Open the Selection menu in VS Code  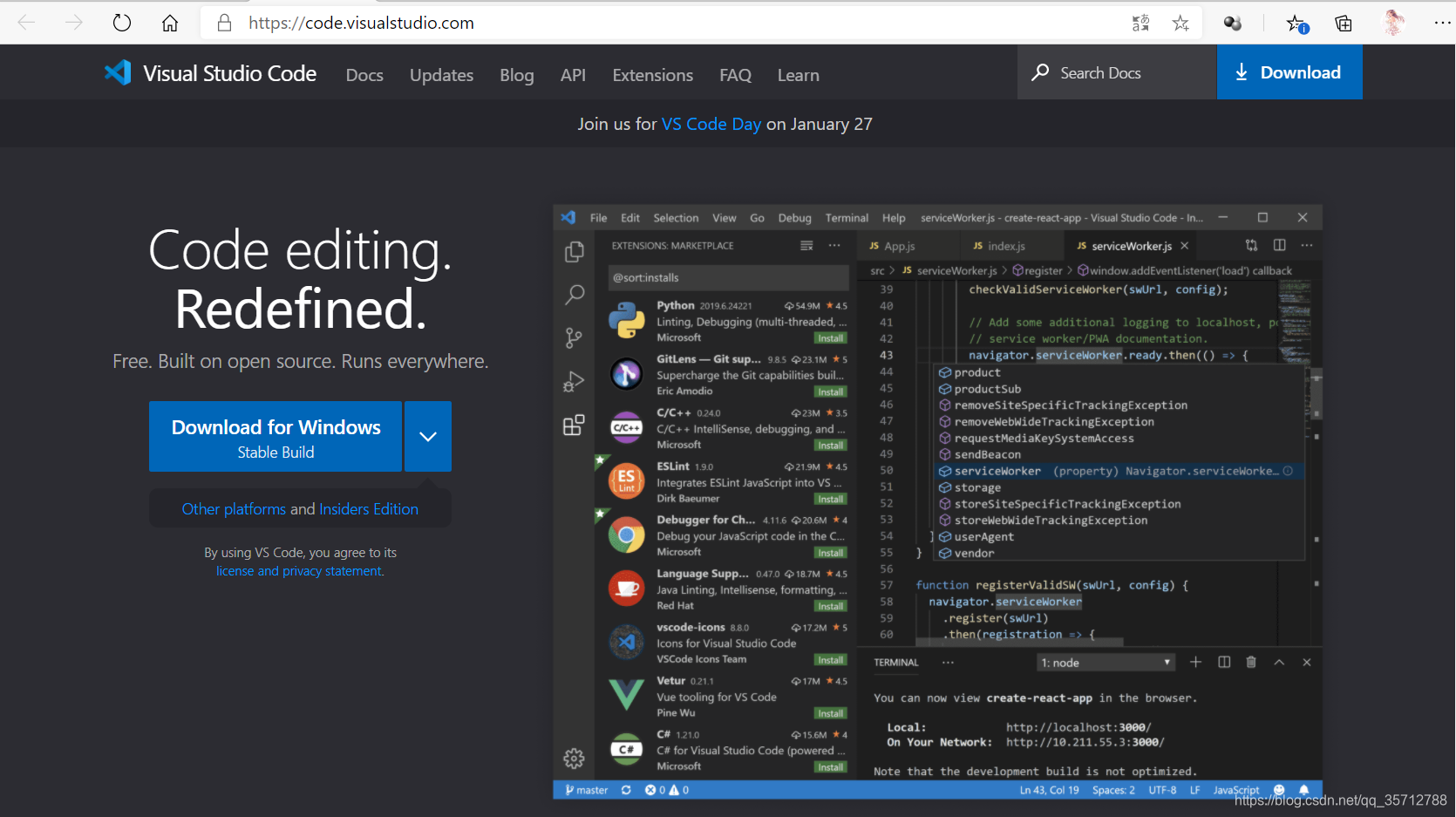tap(676, 218)
